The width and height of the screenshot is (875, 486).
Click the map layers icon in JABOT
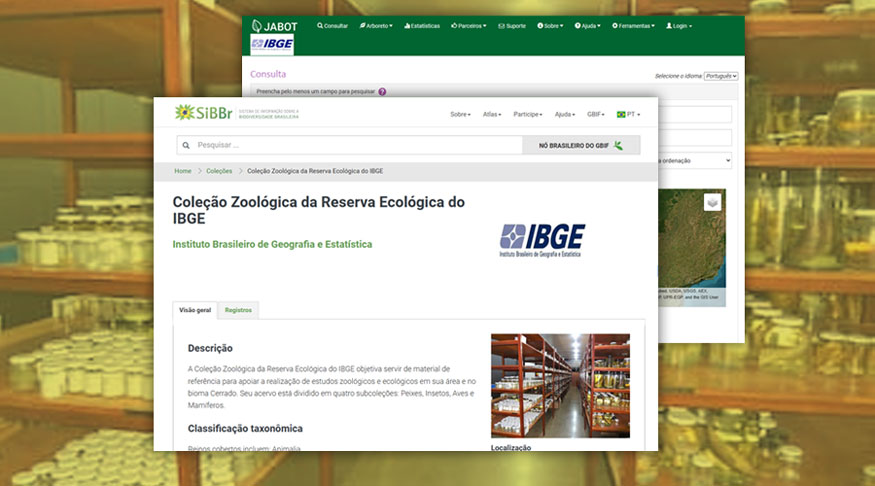point(712,202)
